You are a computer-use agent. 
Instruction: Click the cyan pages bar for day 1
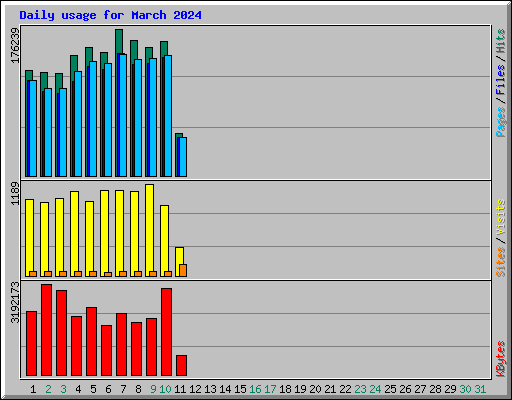pyautogui.click(x=33, y=128)
